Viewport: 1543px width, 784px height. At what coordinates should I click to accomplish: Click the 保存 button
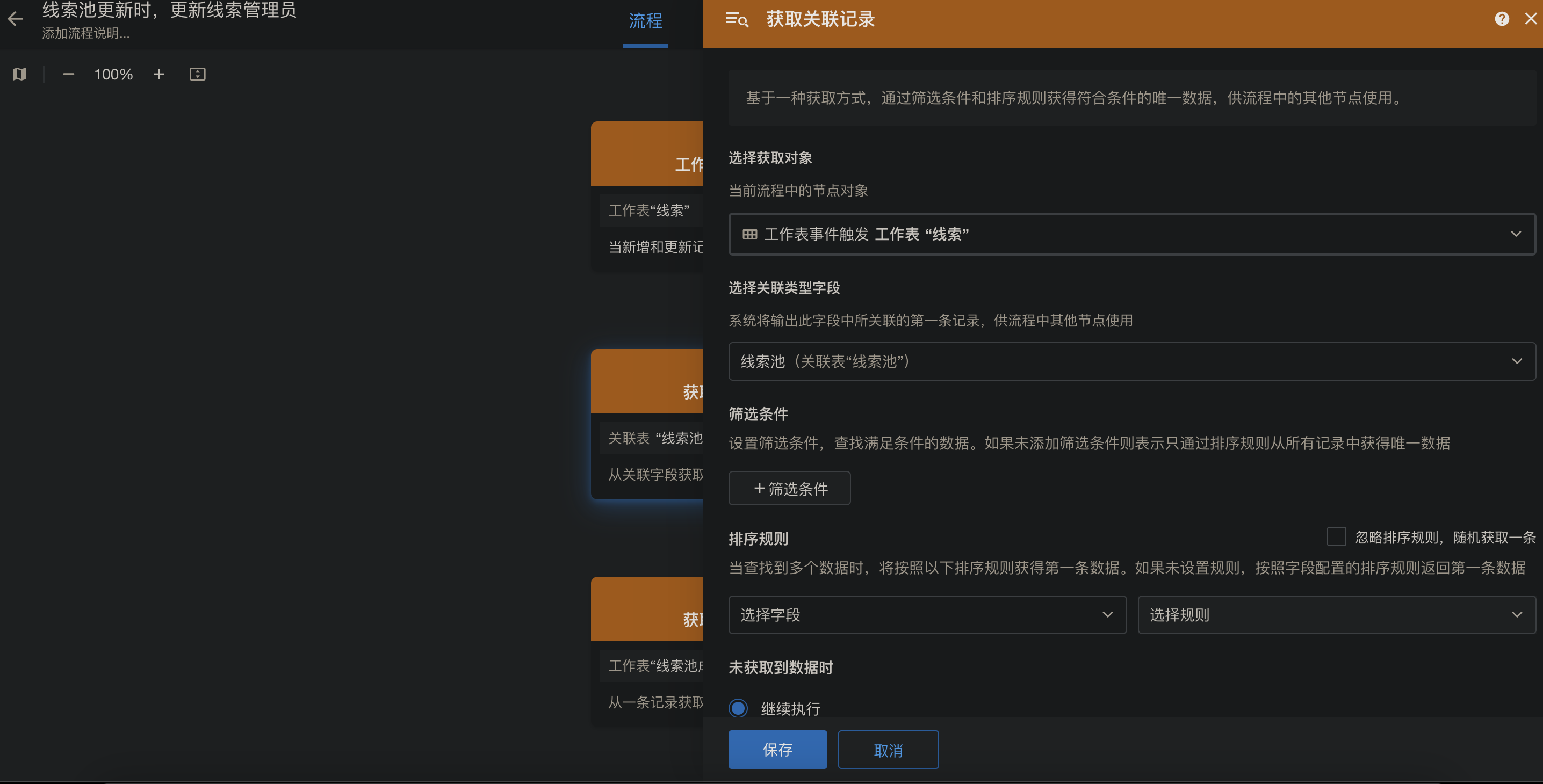click(x=777, y=749)
